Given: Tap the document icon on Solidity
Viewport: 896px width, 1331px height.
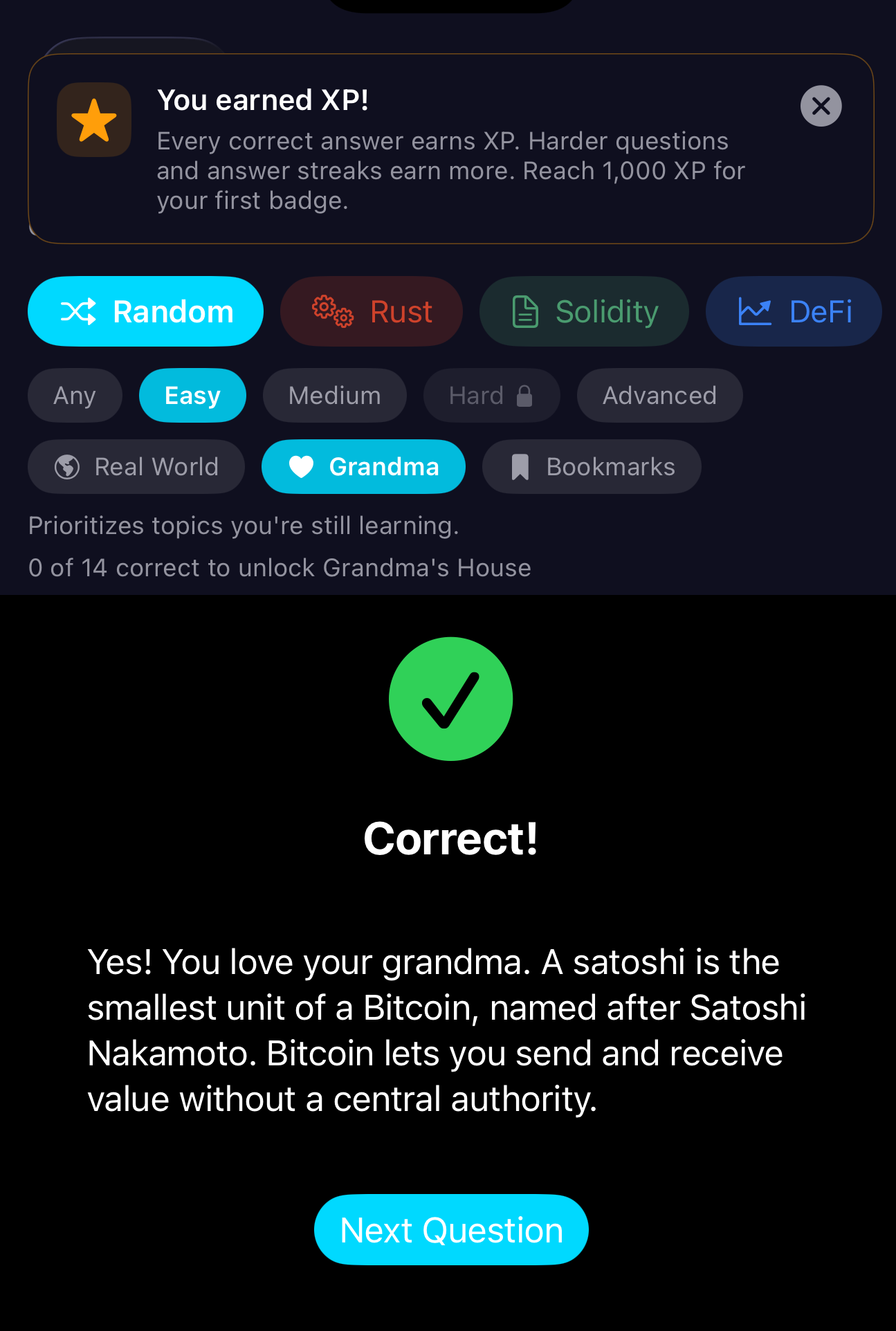Looking at the screenshot, I should click(525, 311).
